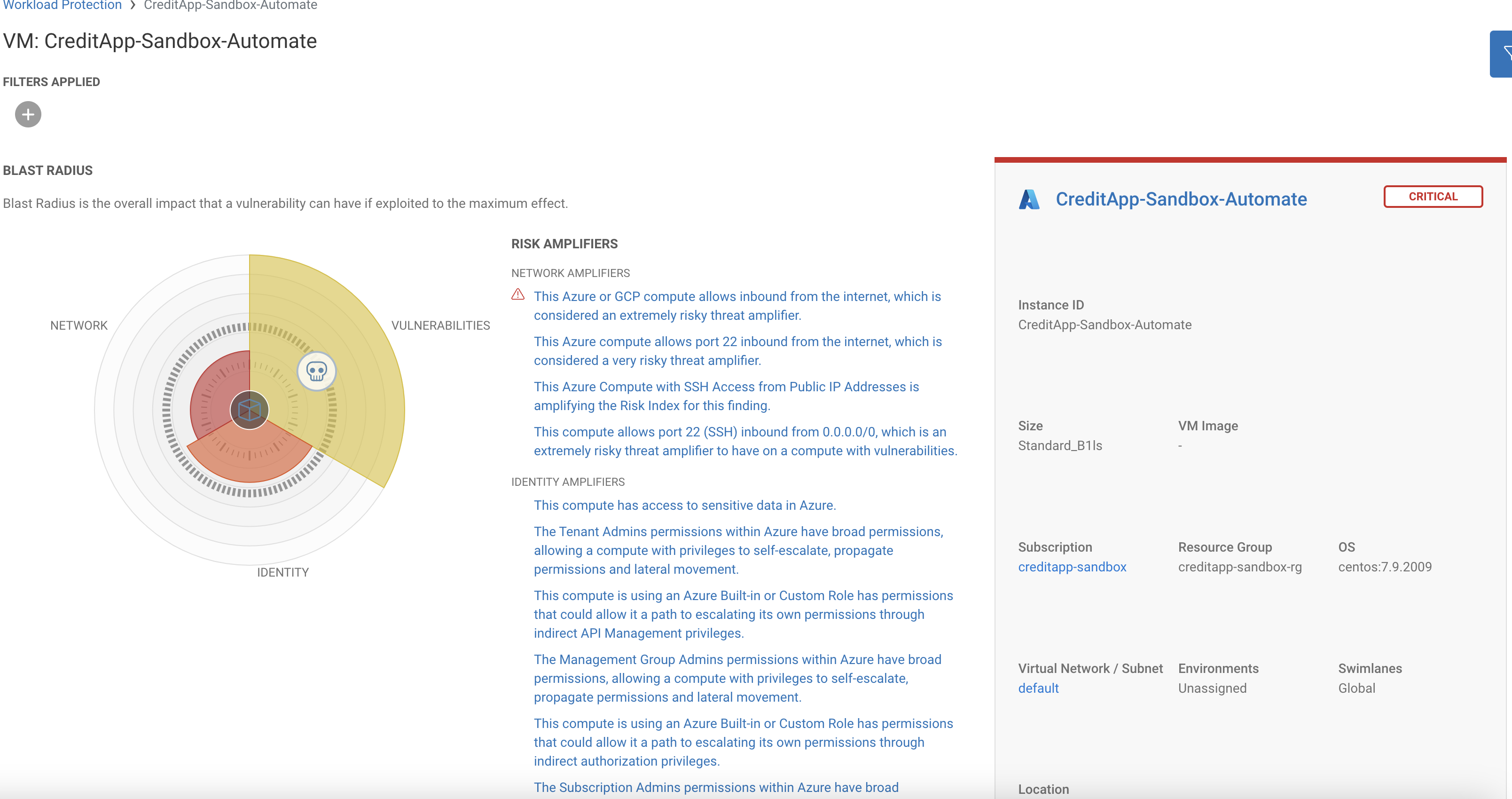Click the NETWORK AMPLIFIERS heading
Viewport: 1512px width, 799px height.
tap(570, 273)
